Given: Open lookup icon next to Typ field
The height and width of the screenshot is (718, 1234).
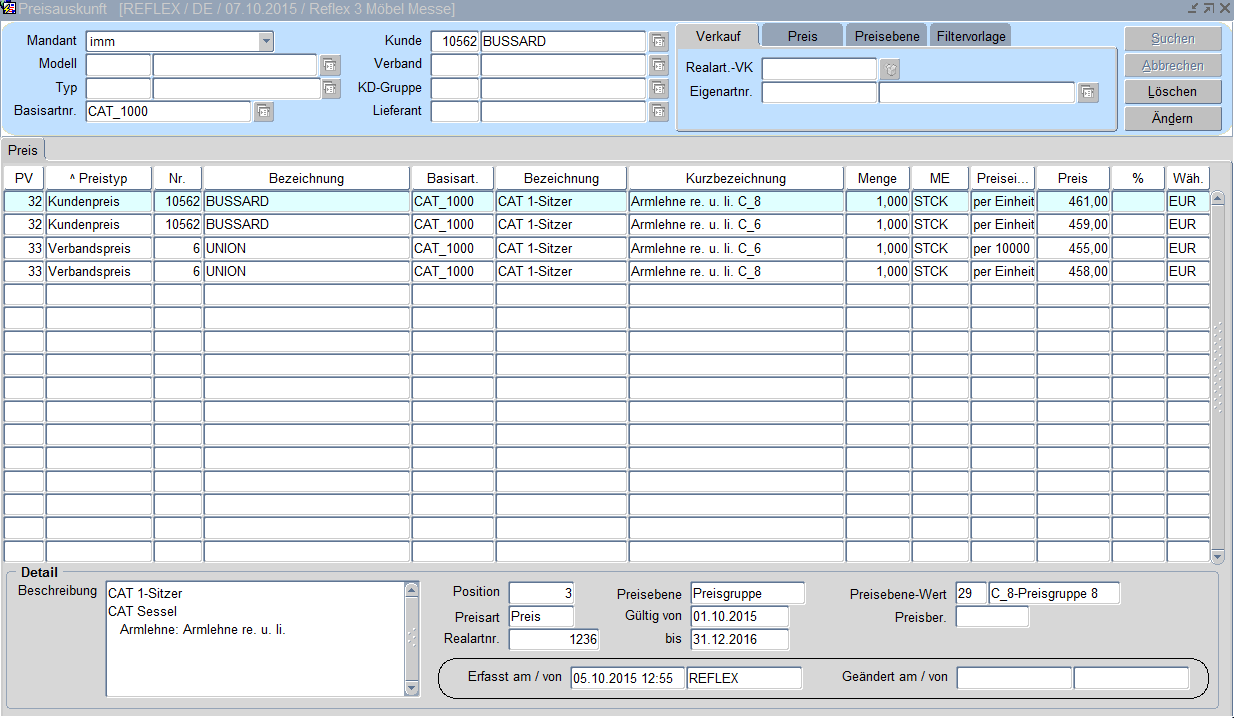Looking at the screenshot, I should (330, 88).
